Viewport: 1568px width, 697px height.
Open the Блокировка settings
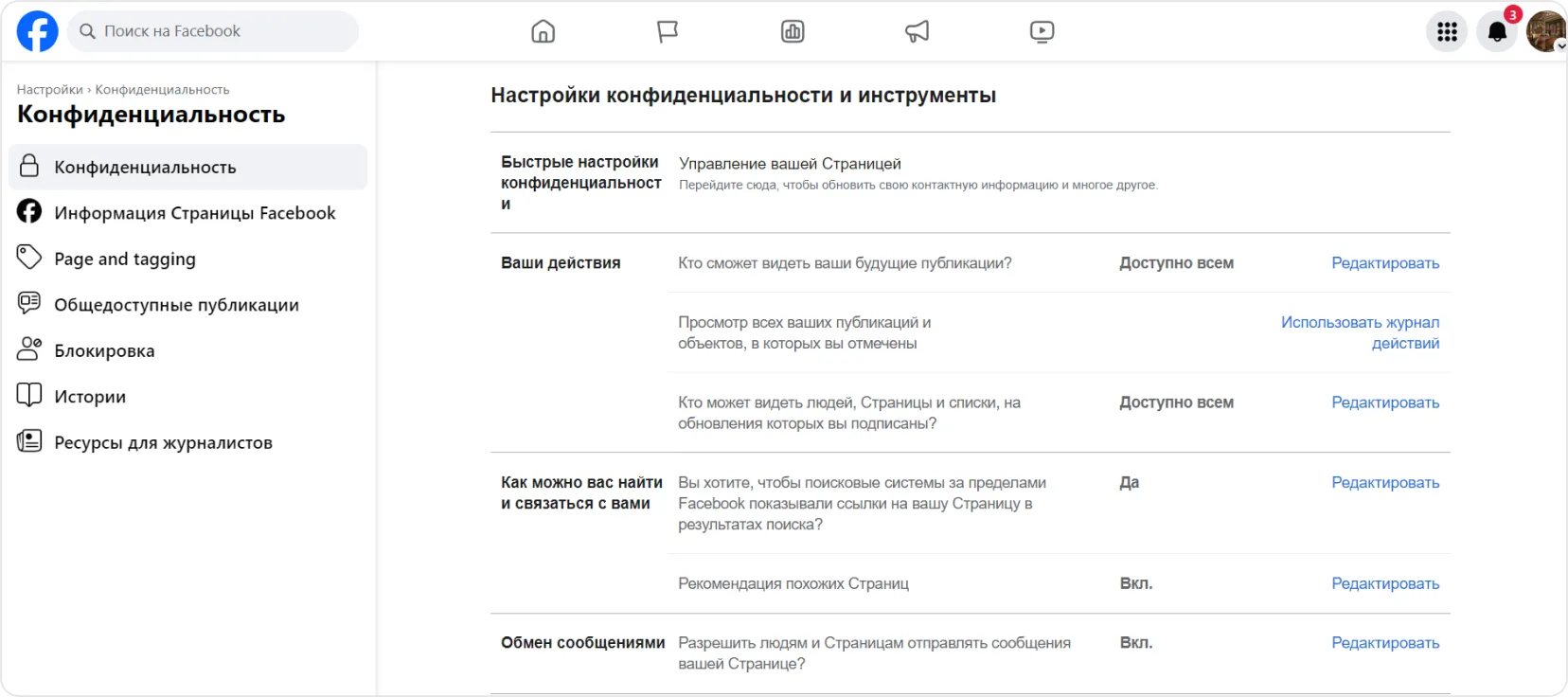click(104, 351)
